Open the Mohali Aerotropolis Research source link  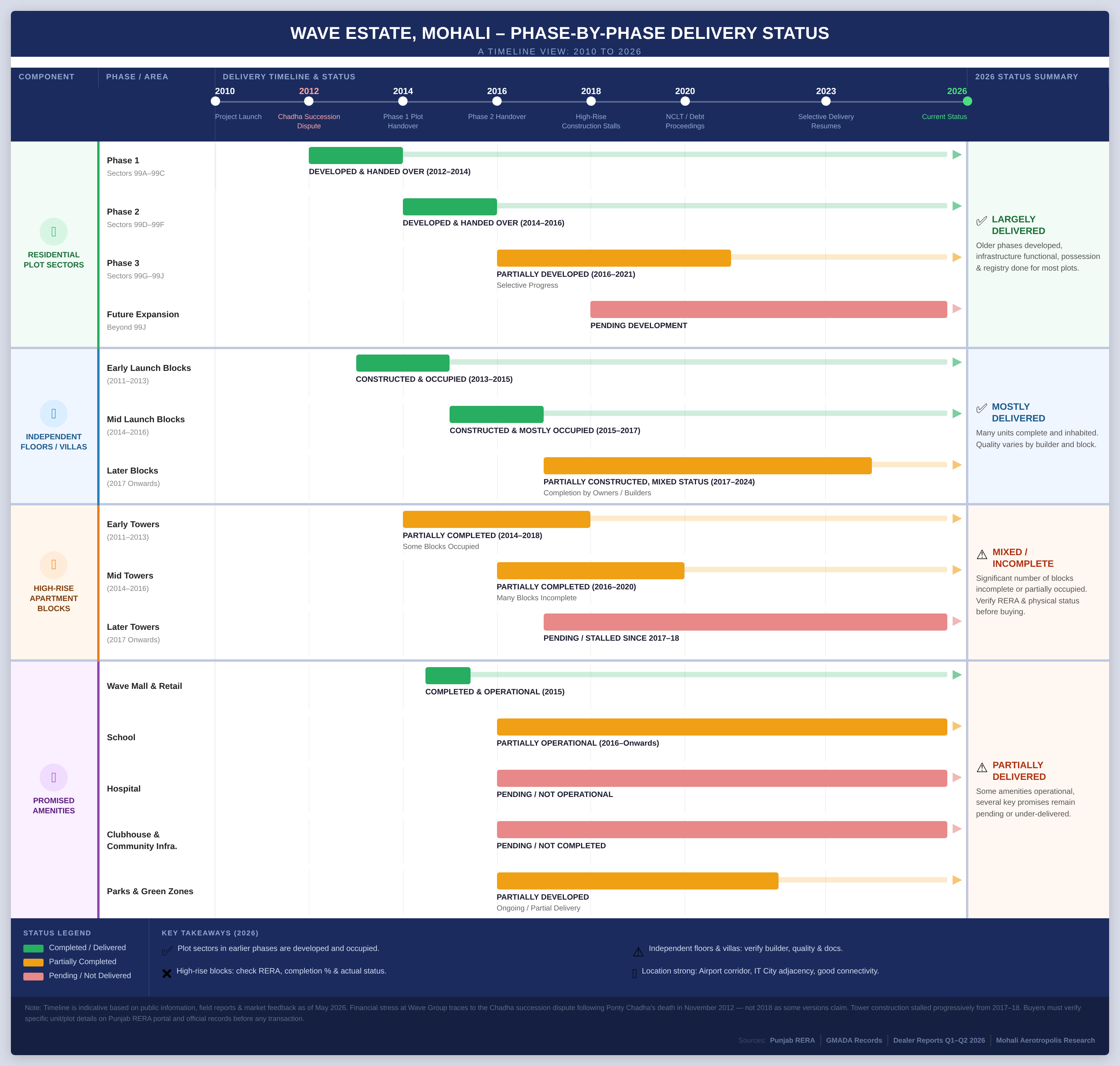coord(1045,1040)
